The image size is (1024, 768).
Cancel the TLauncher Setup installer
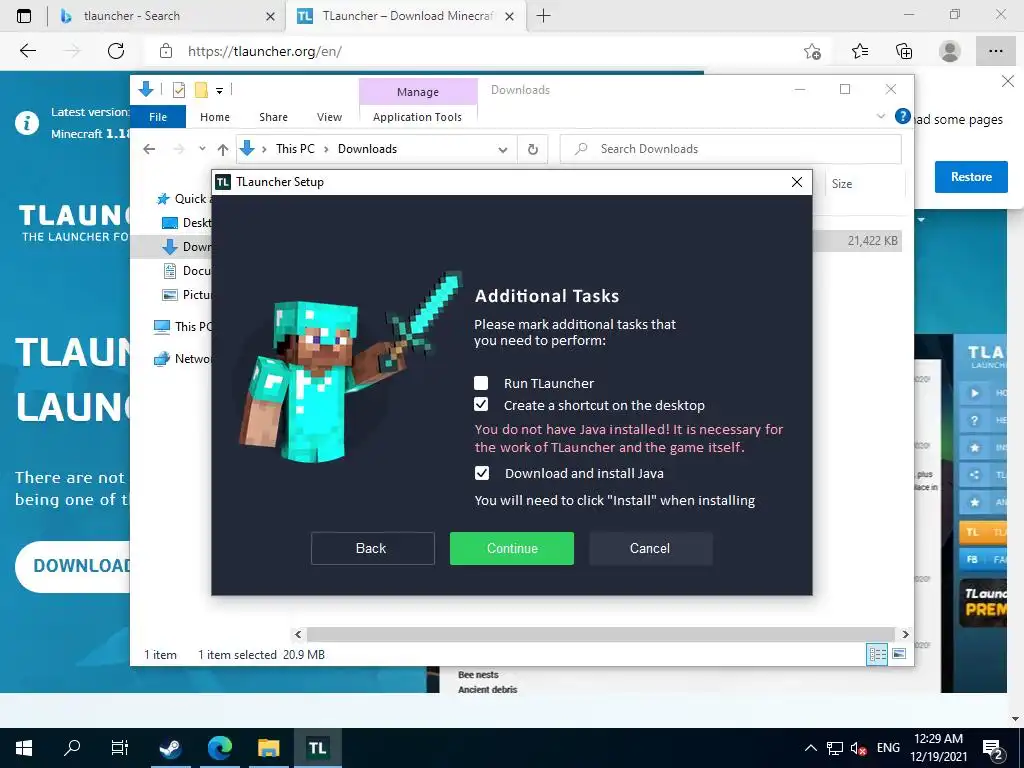click(x=650, y=548)
